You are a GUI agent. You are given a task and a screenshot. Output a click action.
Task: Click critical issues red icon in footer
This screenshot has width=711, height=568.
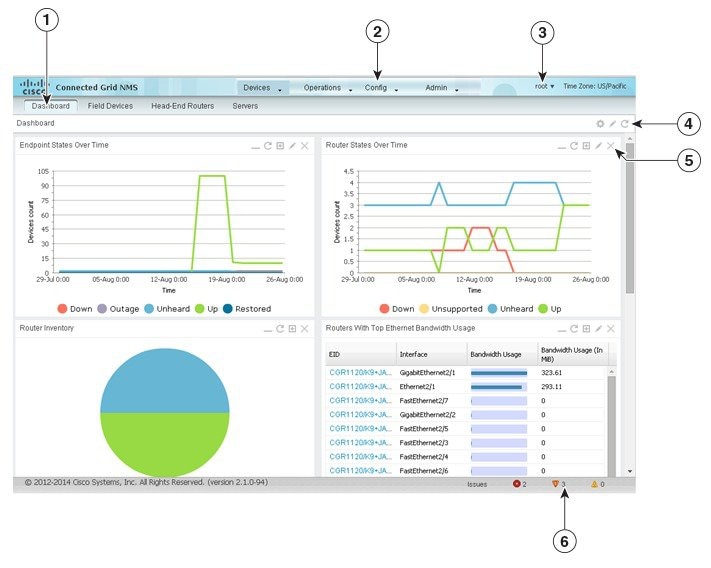point(516,484)
